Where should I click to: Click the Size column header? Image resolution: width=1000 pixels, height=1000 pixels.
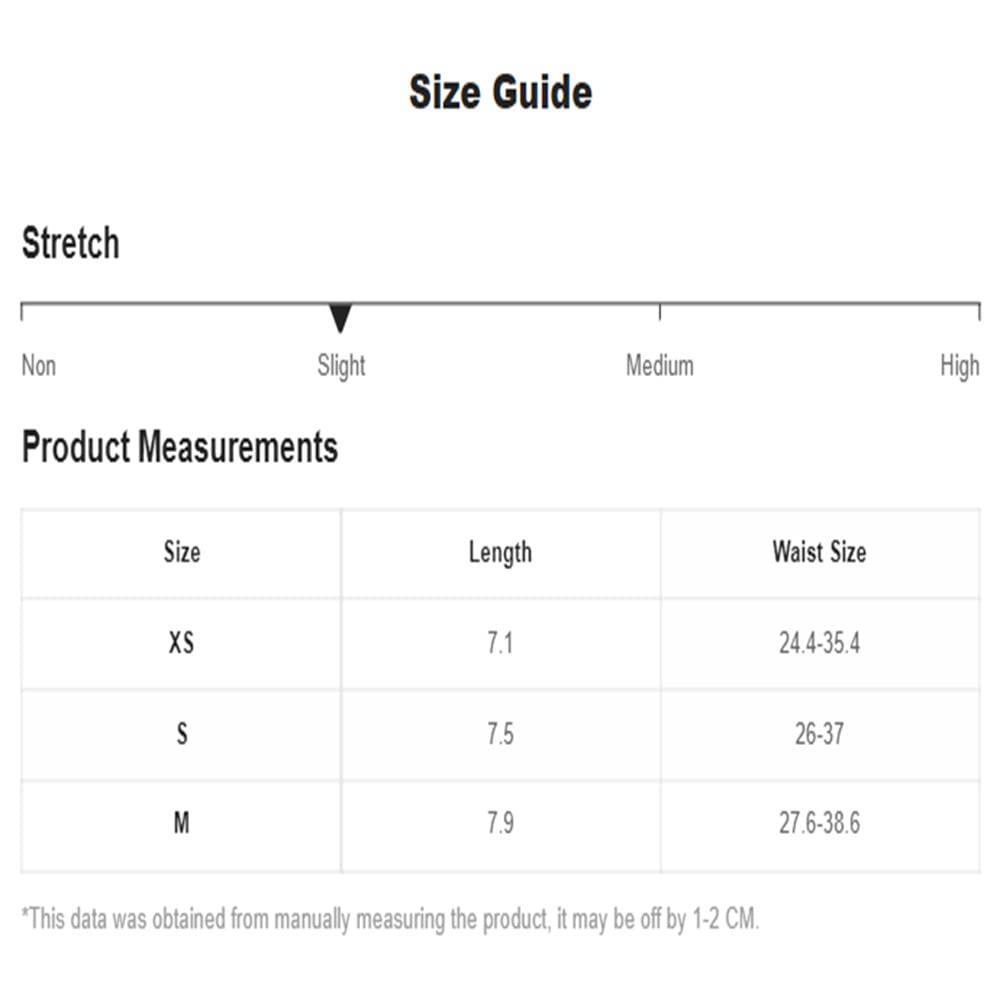pyautogui.click(x=182, y=552)
